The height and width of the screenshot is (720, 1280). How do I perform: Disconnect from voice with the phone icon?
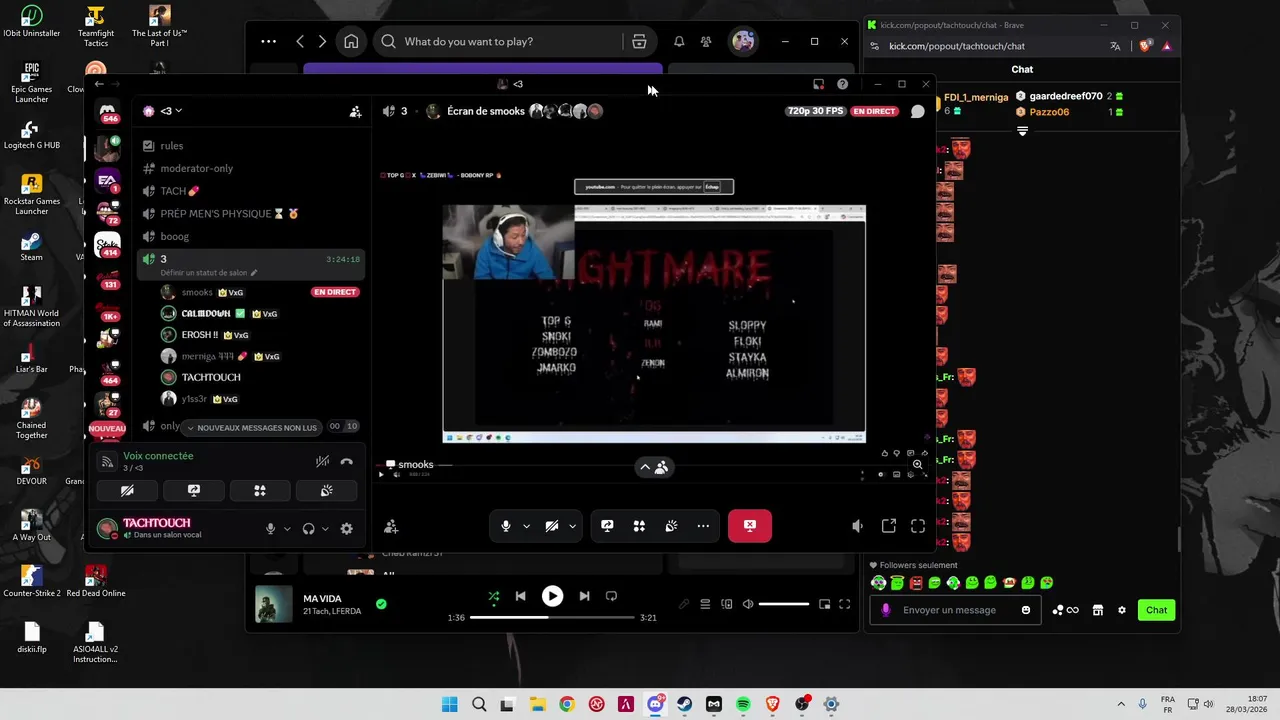click(347, 462)
